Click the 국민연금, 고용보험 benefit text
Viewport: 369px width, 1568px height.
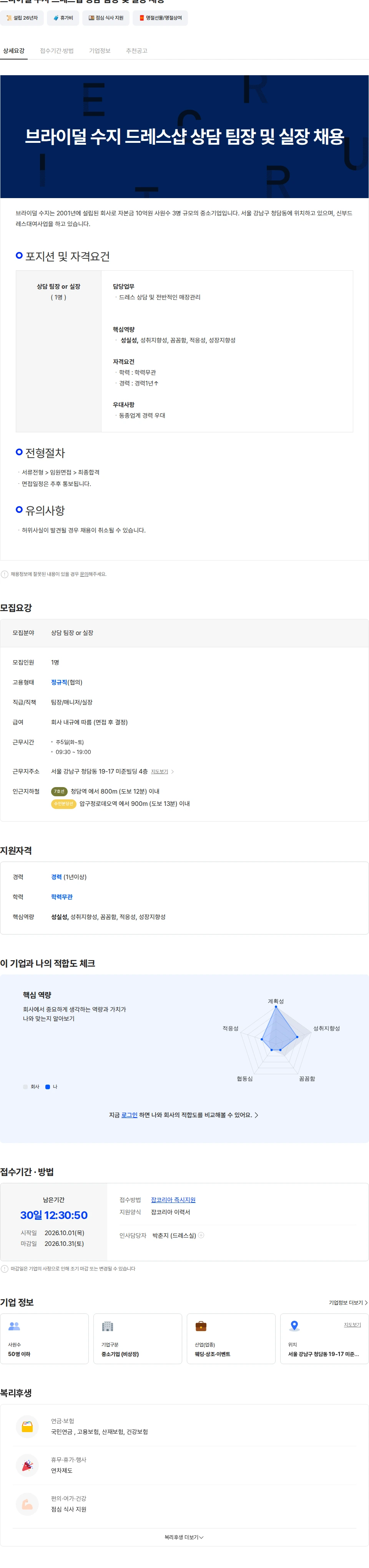99,1432
